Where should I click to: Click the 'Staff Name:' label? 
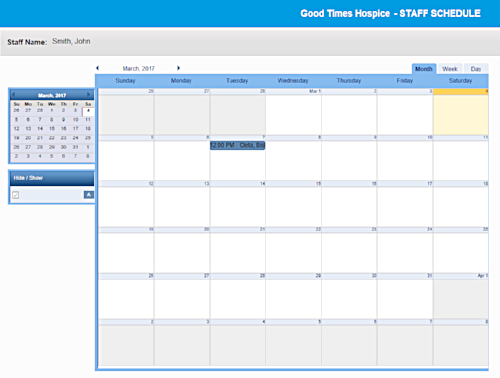tap(27, 42)
